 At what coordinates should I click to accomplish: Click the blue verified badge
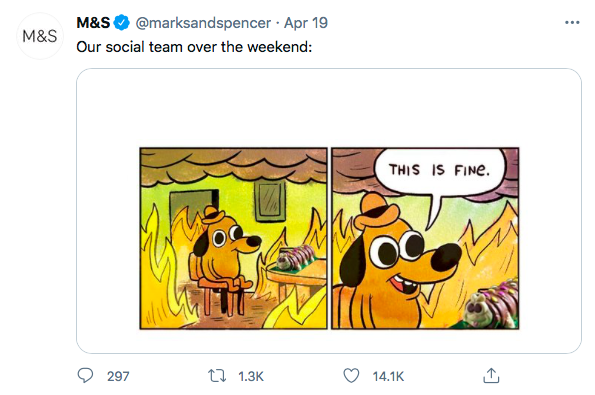121,23
